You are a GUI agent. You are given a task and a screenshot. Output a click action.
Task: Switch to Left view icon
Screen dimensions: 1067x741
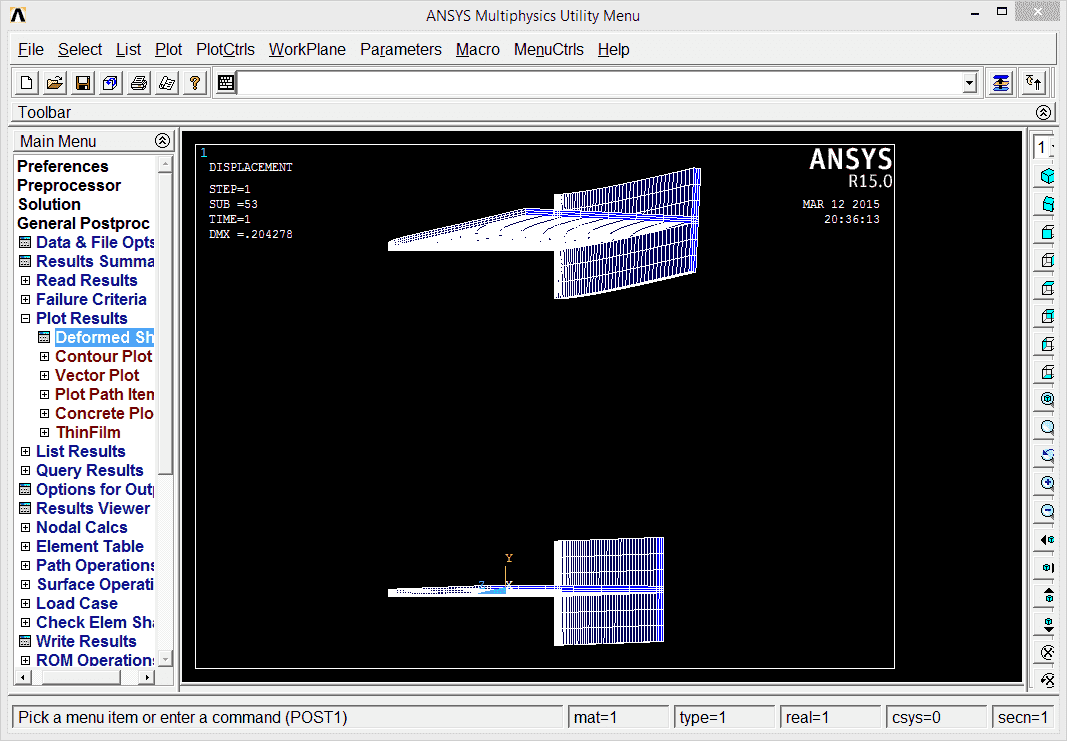click(x=1047, y=344)
